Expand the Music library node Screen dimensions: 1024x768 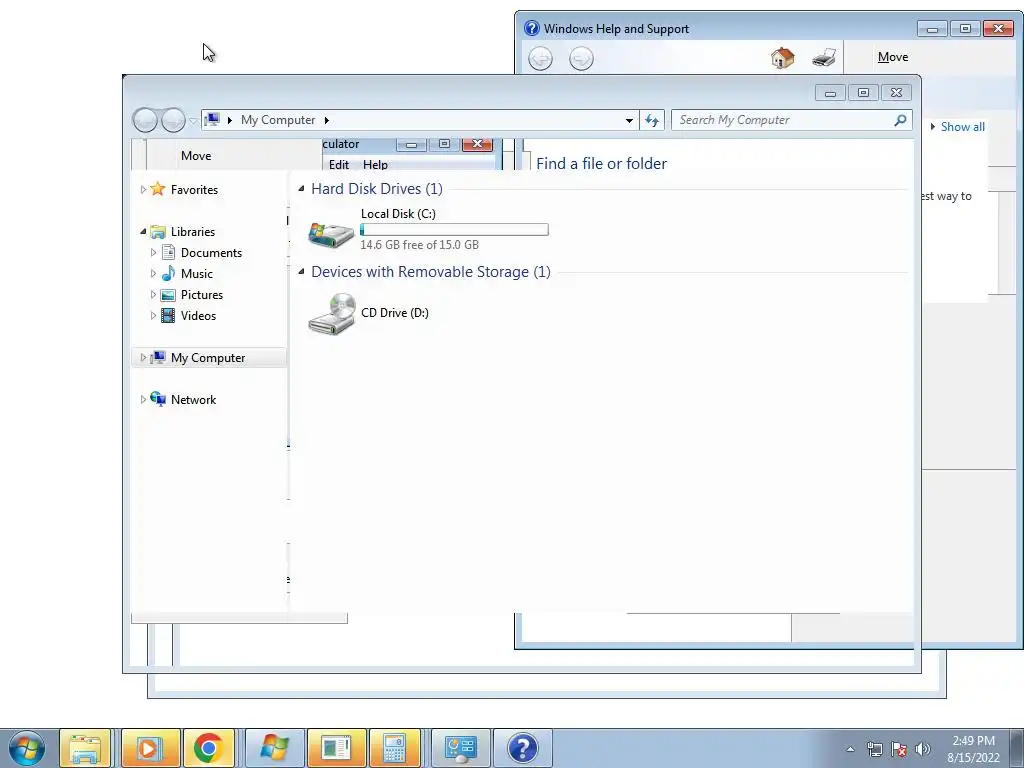(x=153, y=273)
